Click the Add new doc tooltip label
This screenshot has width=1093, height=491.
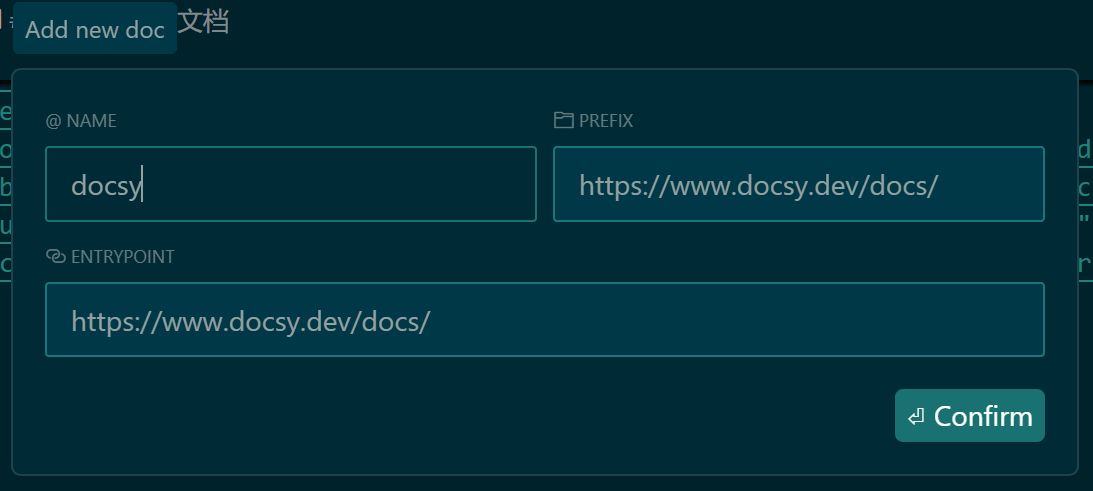tap(95, 29)
